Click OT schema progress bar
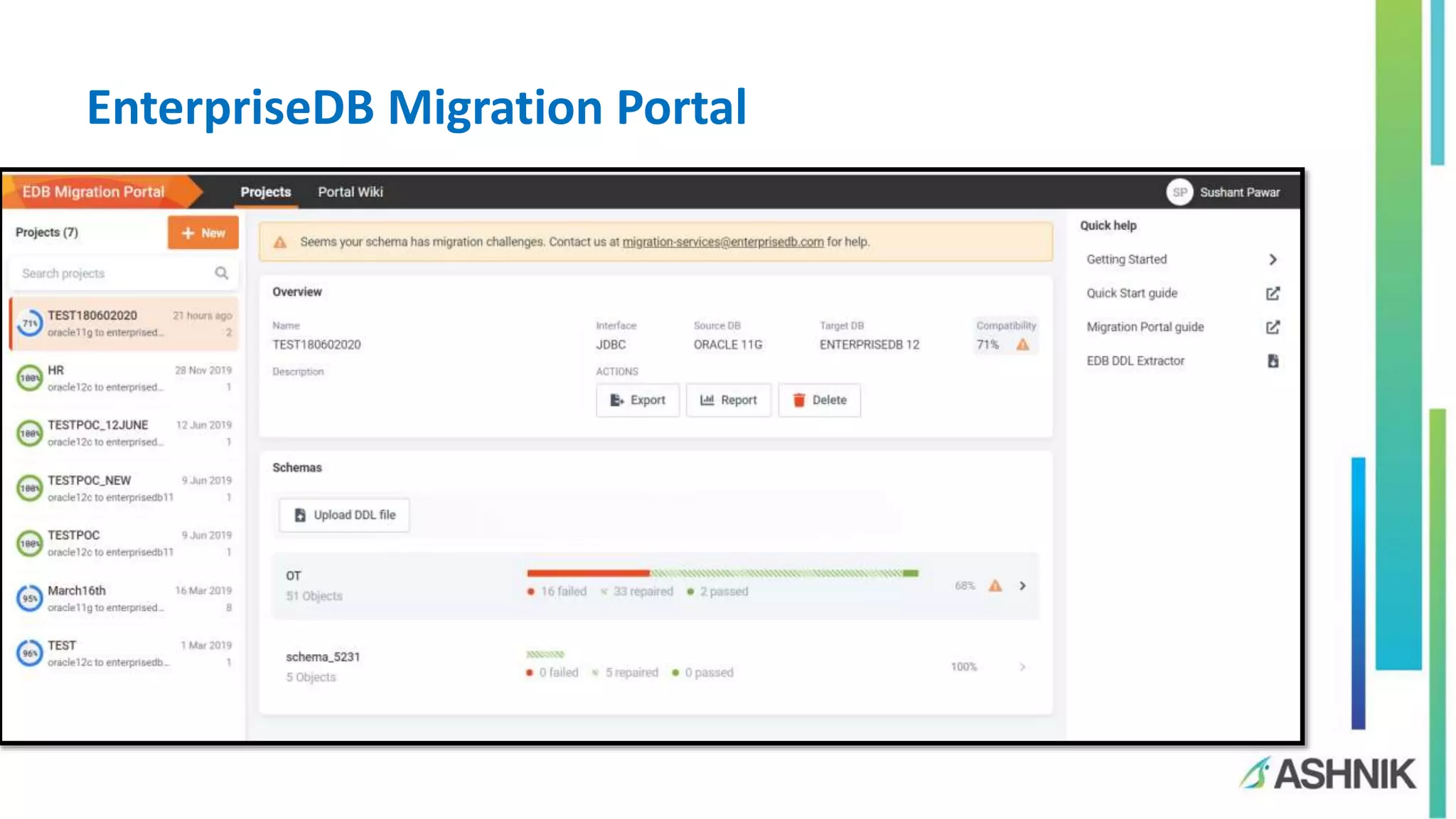The height and width of the screenshot is (819, 1456). (722, 573)
